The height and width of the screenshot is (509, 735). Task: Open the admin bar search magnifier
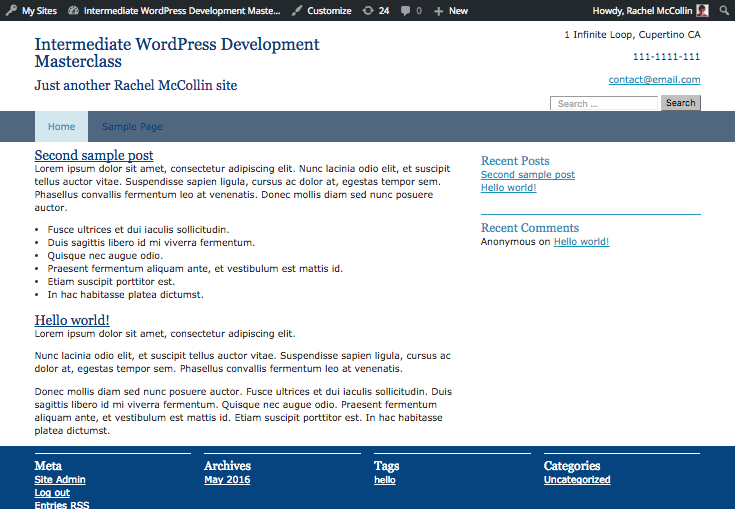coord(724,10)
